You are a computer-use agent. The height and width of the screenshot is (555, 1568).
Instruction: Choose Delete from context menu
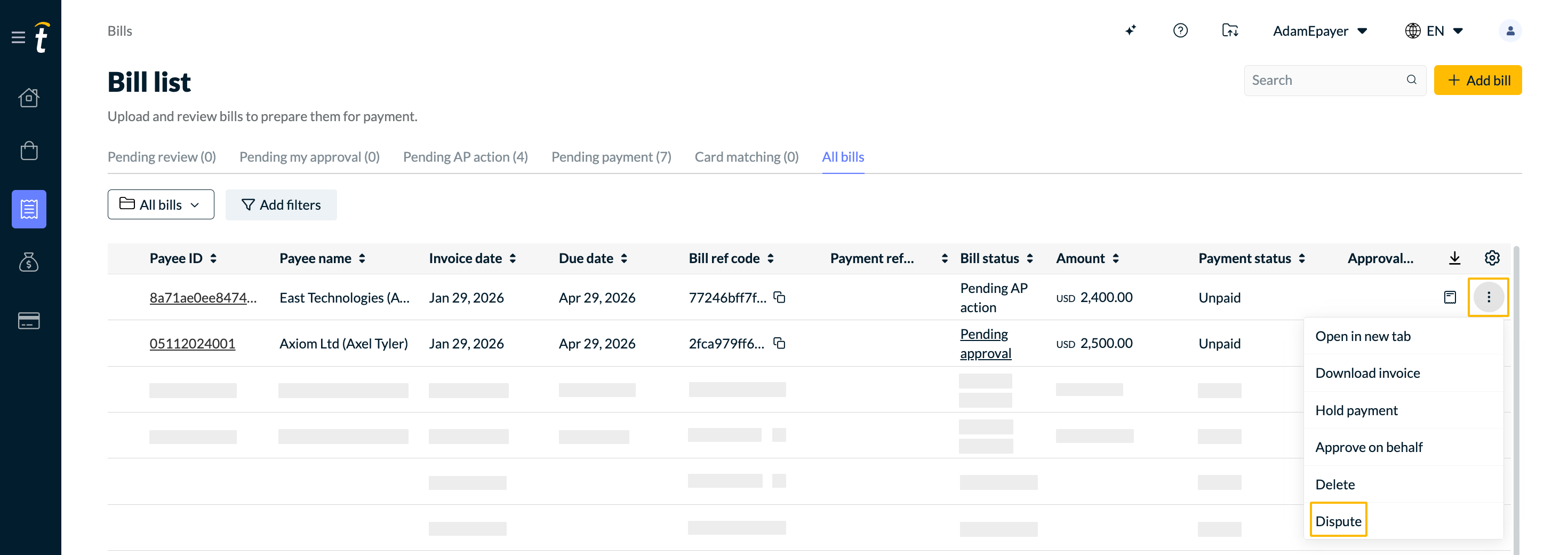(x=1403, y=485)
